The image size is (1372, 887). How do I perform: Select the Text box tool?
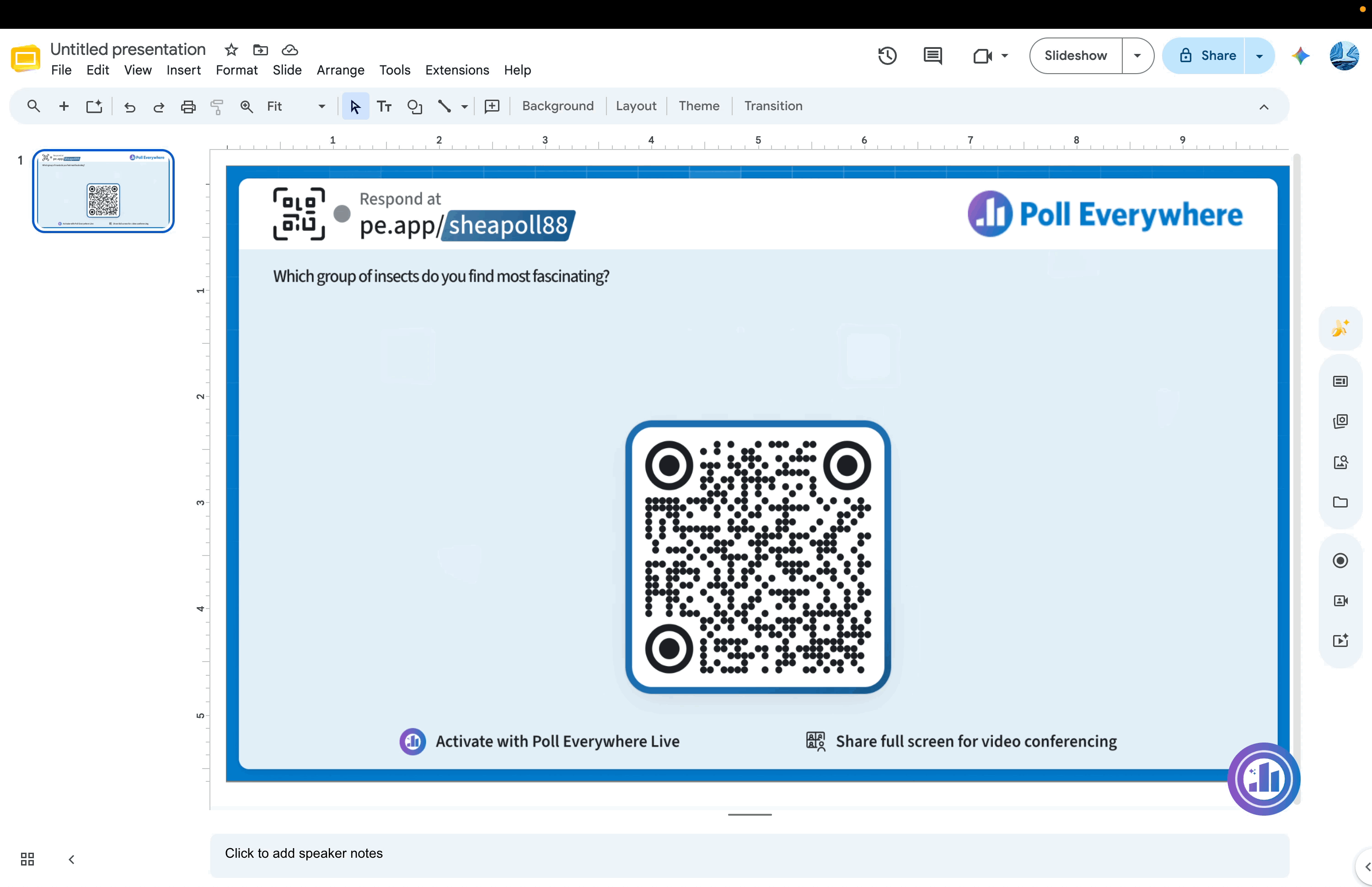coord(384,107)
